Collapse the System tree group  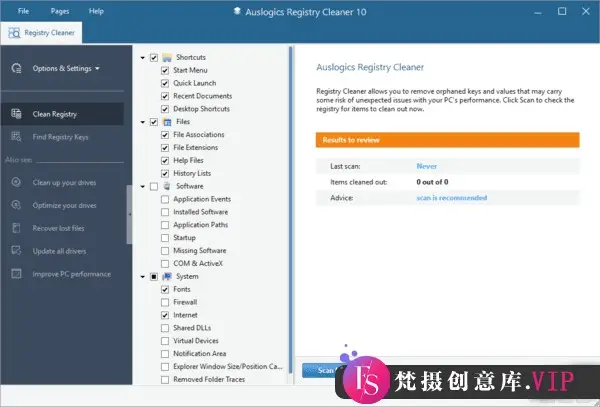(143, 277)
